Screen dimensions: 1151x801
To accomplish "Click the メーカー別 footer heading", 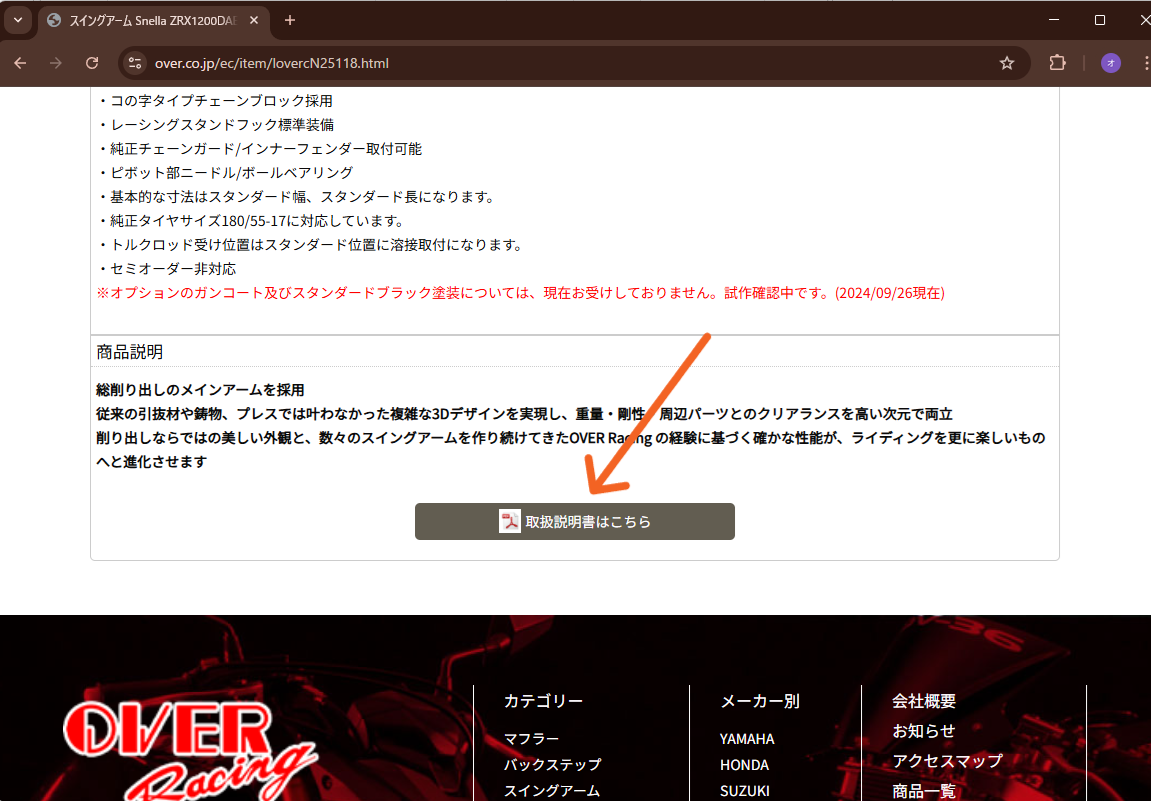I will pos(760,701).
